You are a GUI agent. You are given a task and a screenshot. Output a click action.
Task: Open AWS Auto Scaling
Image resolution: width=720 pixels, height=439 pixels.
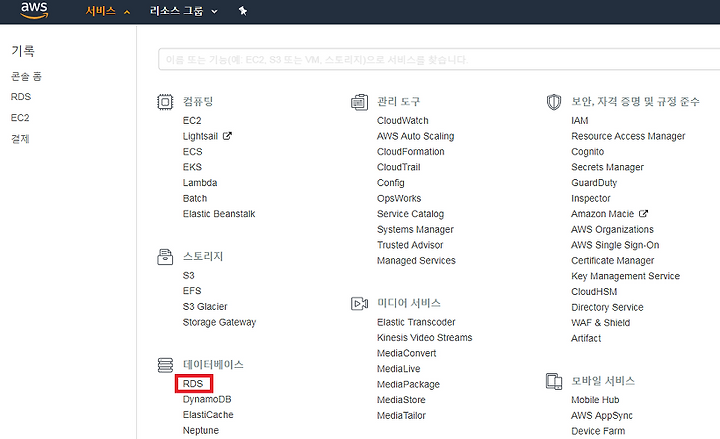tap(416, 136)
